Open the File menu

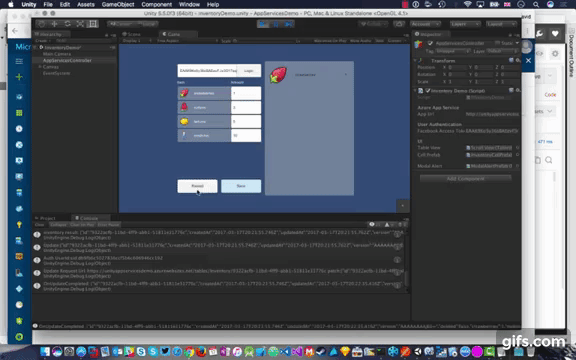[x=48, y=4]
